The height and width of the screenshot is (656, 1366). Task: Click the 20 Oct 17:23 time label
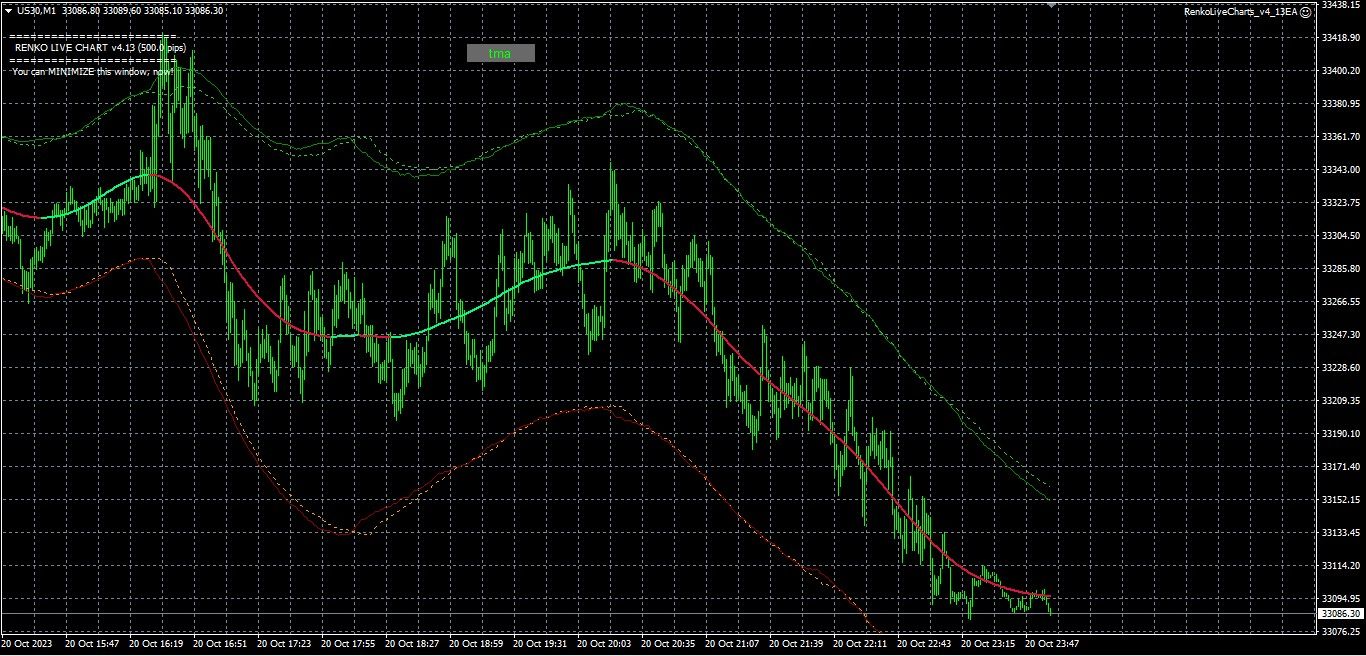tap(284, 645)
